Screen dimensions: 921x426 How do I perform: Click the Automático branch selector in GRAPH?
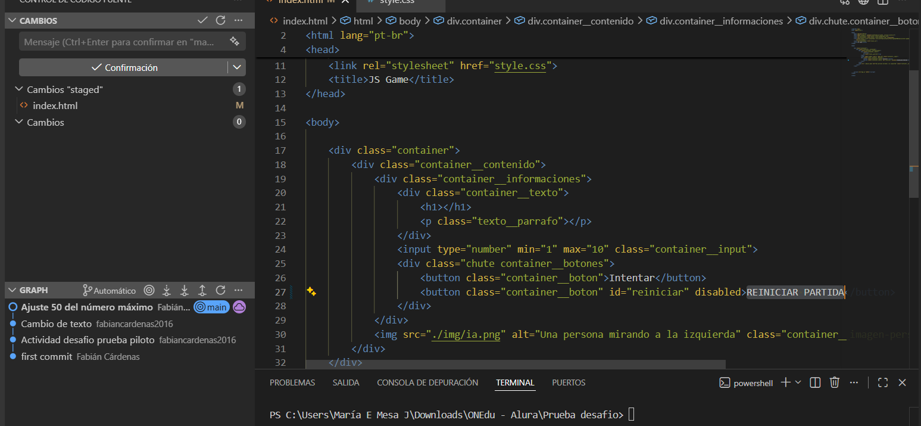point(109,290)
